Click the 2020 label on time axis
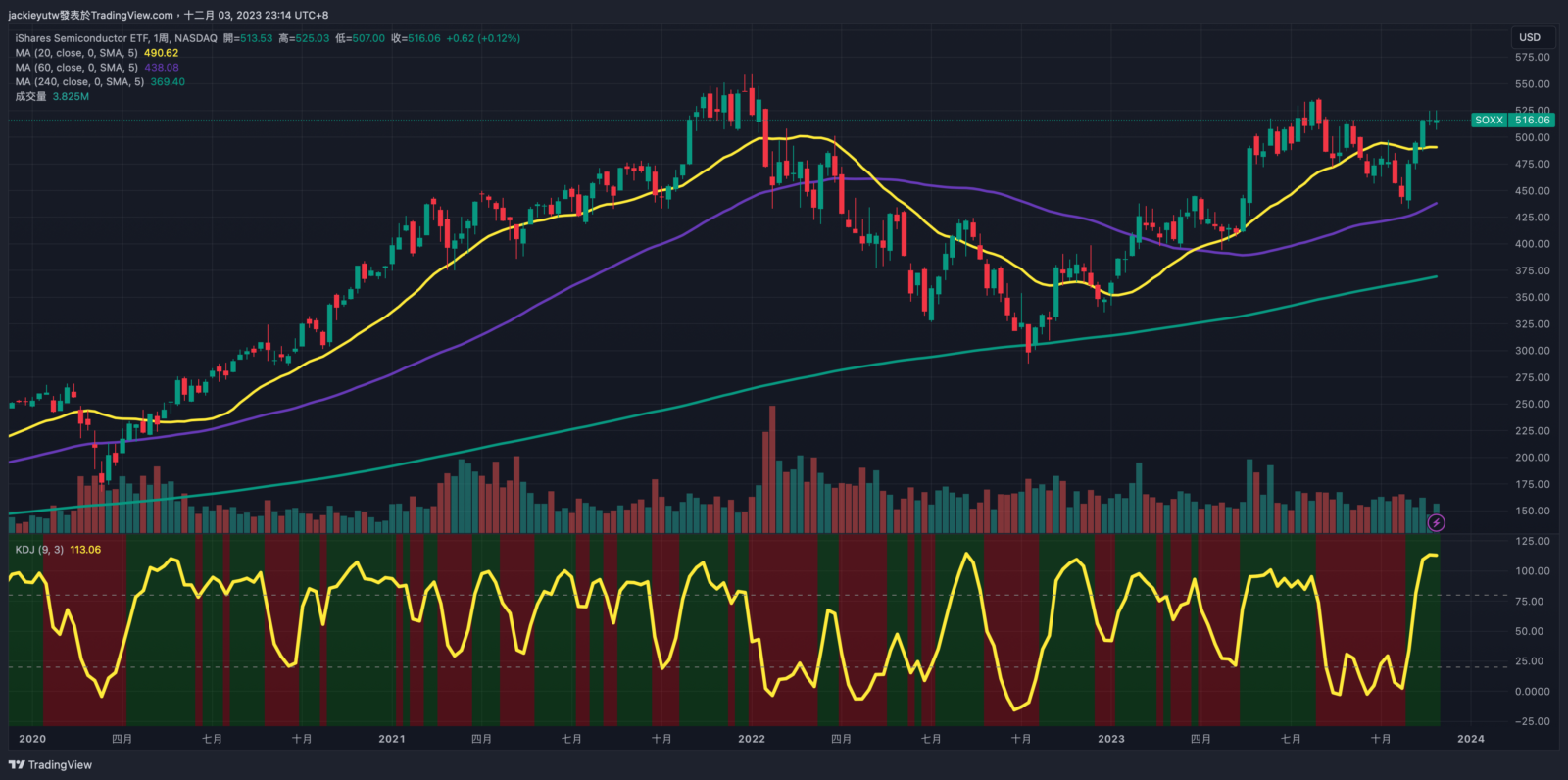1568x780 pixels. point(32,739)
